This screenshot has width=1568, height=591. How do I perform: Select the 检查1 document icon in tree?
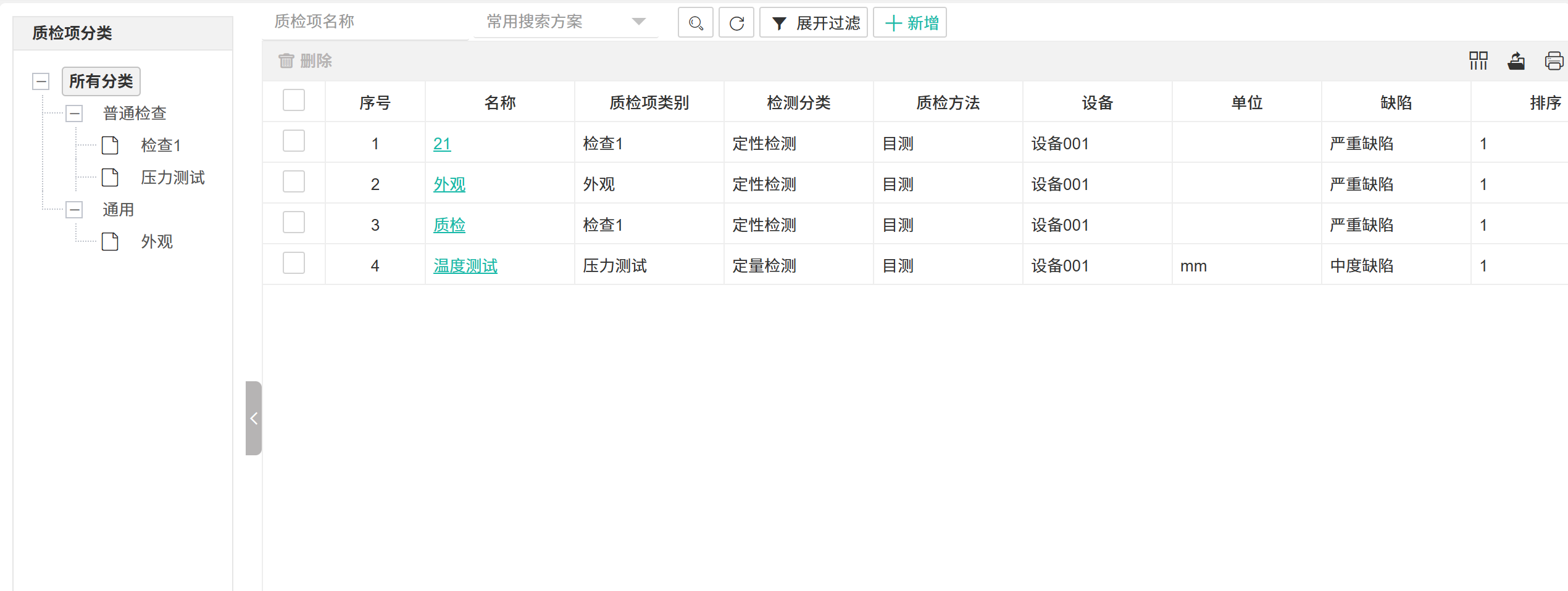111,146
